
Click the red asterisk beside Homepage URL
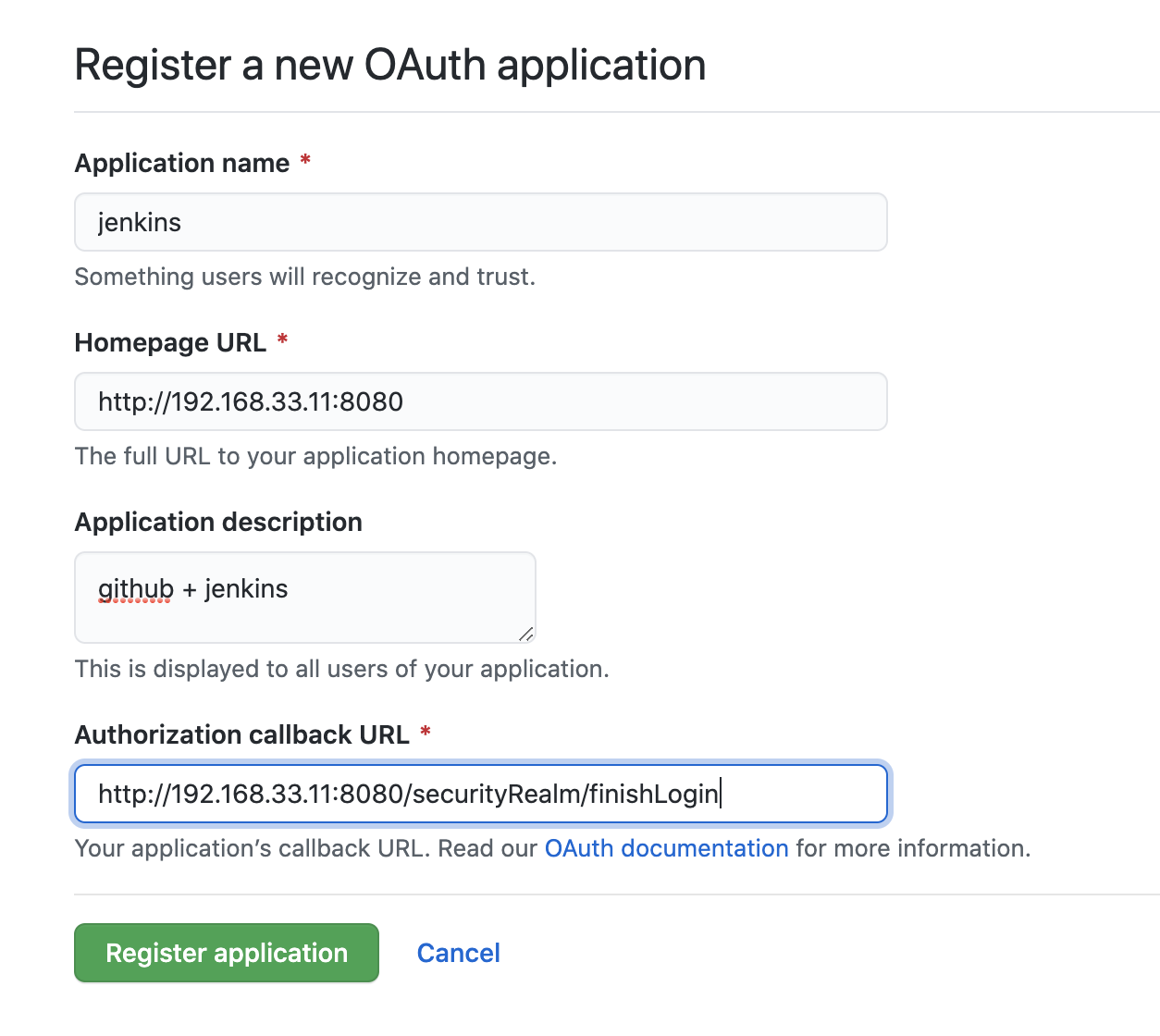[282, 341]
